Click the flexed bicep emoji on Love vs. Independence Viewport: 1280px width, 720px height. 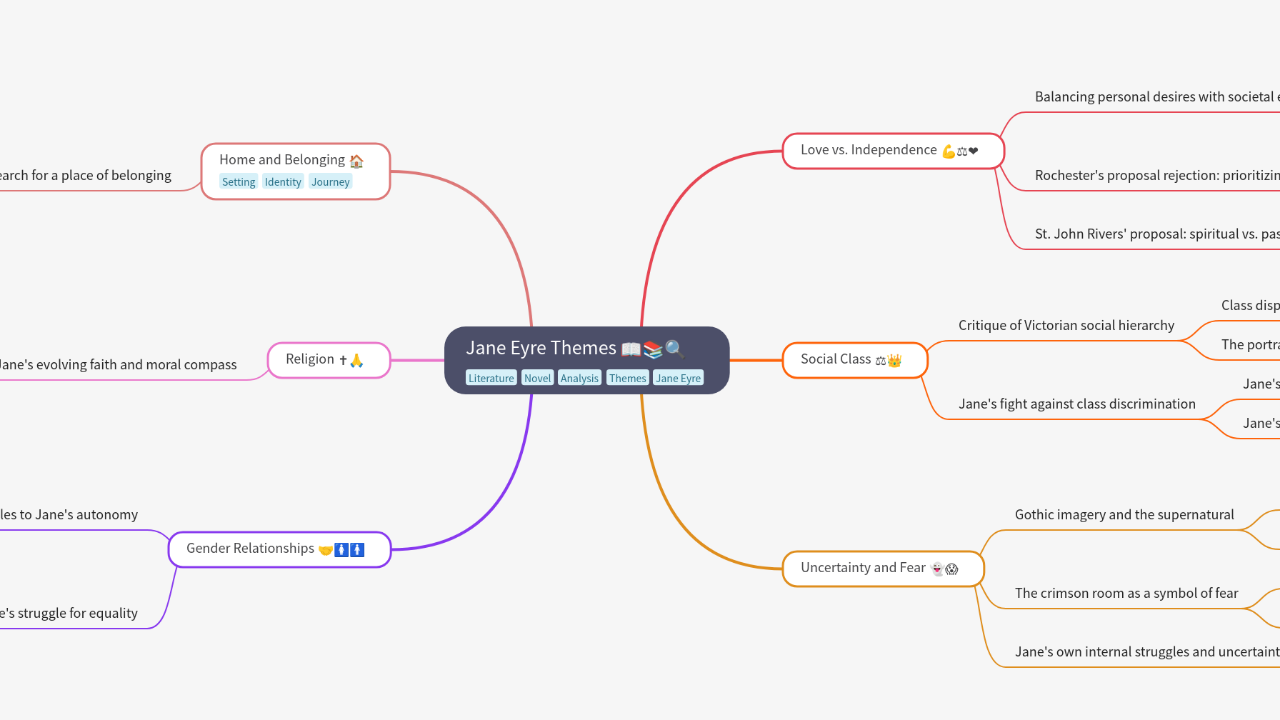point(948,151)
